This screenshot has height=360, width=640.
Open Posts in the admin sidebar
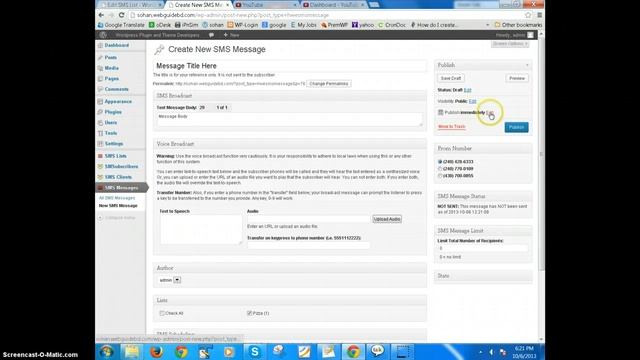(x=111, y=58)
